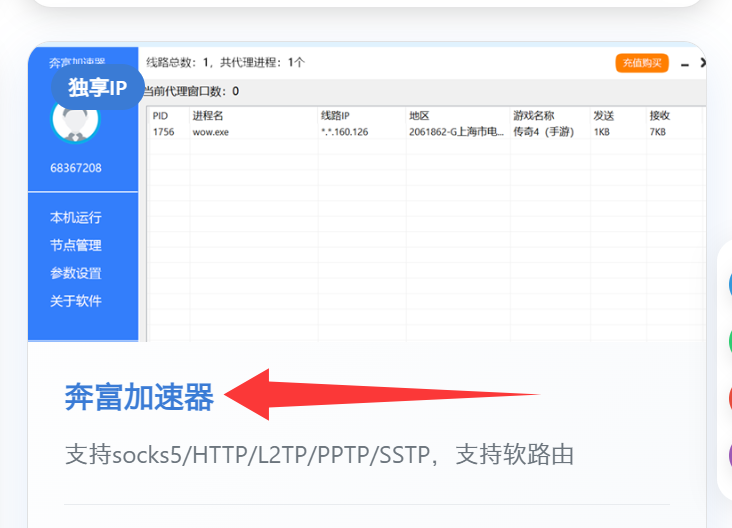Click the PID column header
The width and height of the screenshot is (732, 528).
pyautogui.click(x=160, y=116)
